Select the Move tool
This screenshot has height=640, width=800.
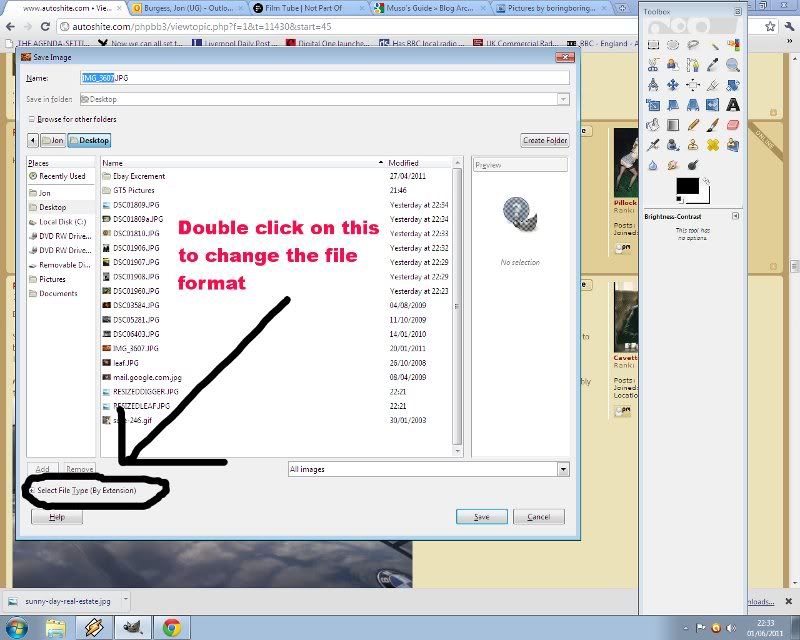[x=673, y=85]
